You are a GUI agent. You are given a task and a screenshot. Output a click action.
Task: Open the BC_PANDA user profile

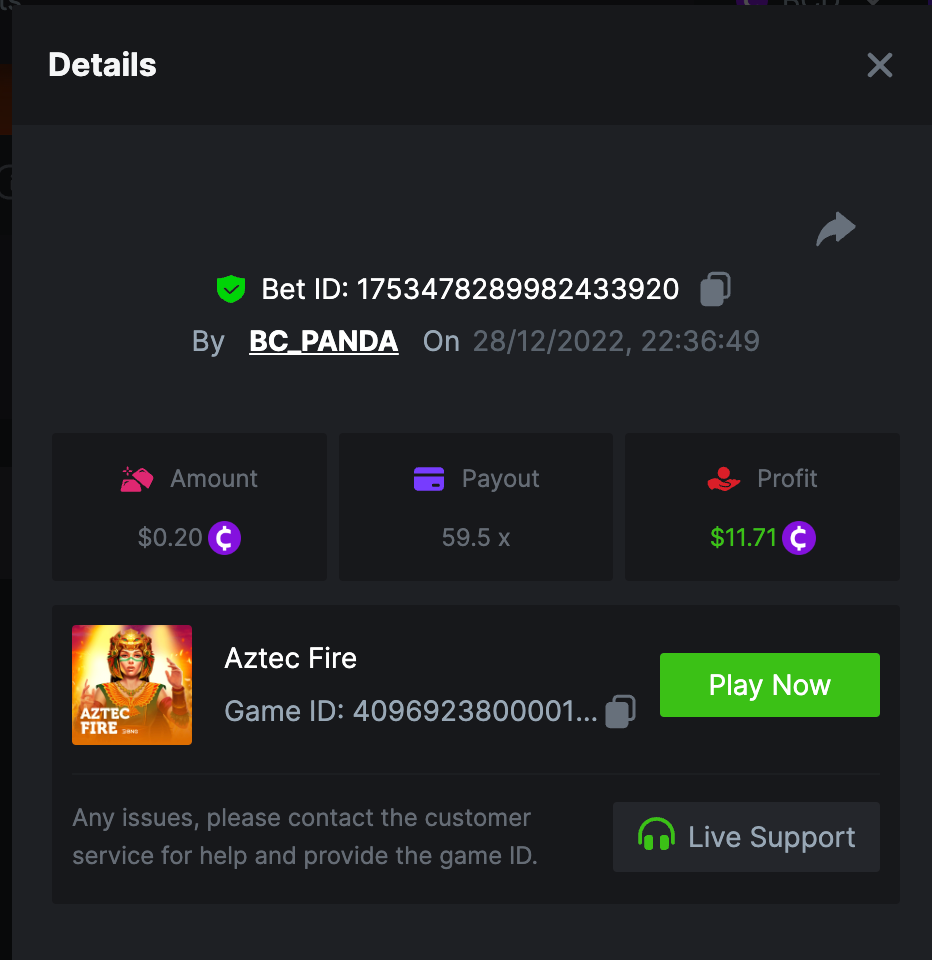[324, 342]
